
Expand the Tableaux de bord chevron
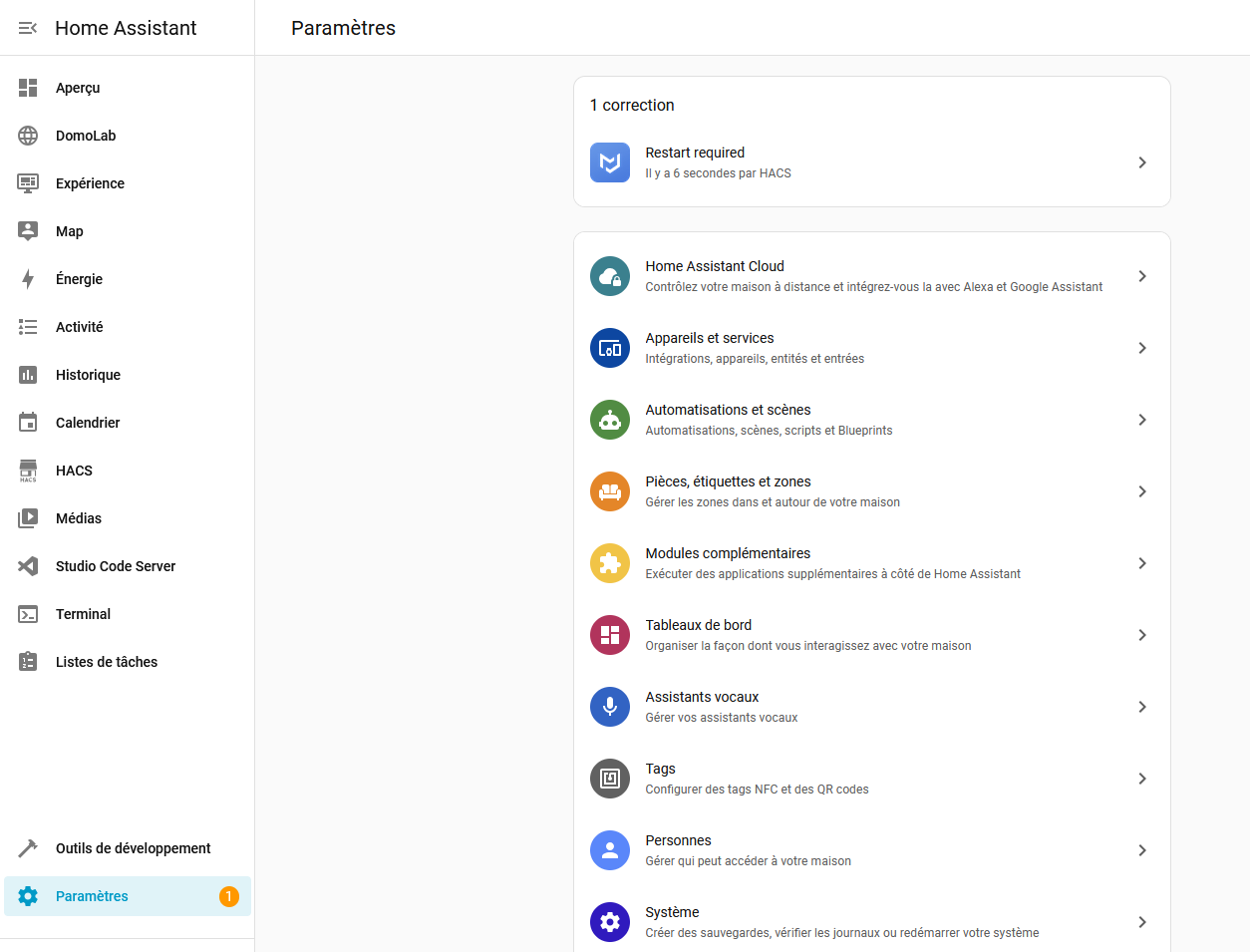click(1142, 635)
